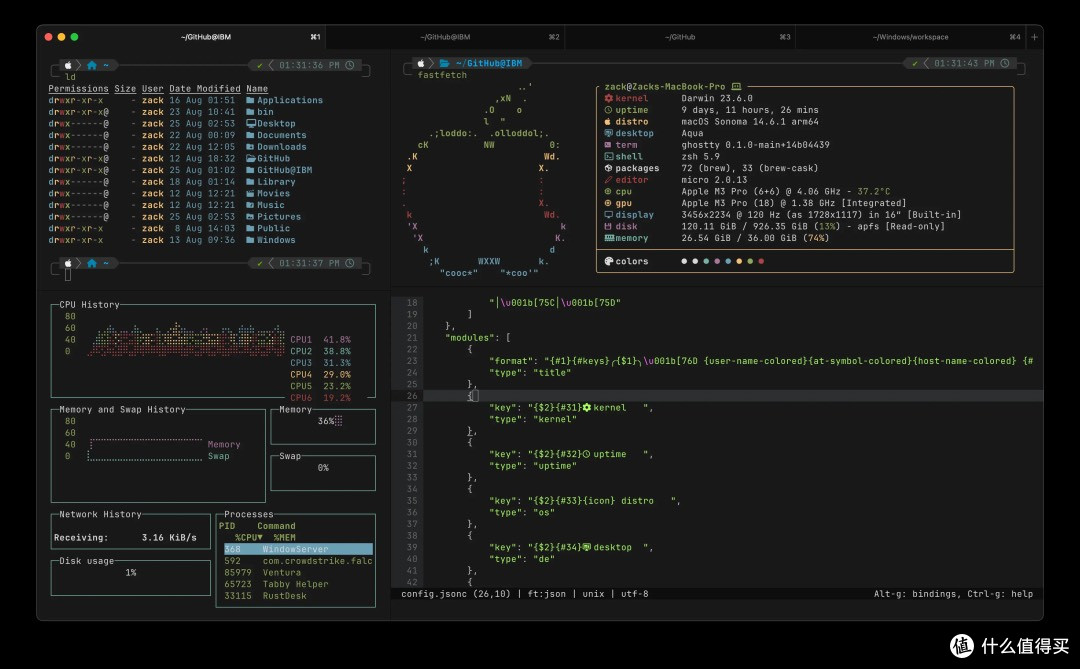Viewport: 1080px width, 669px height.
Task: Sort processes by %MEM column header
Action: (x=284, y=537)
